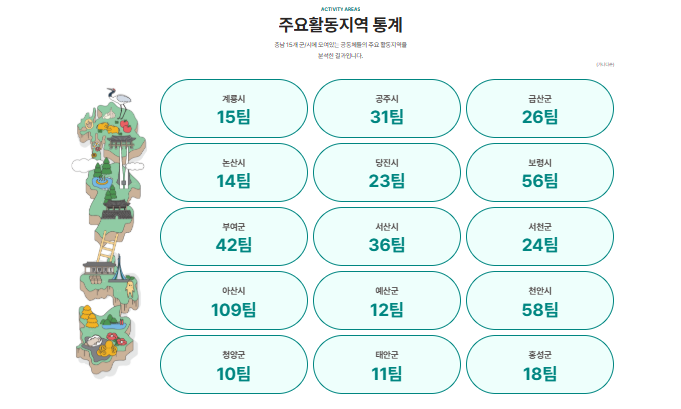The width and height of the screenshot is (681, 409).
Task: Select the 공주시 31팀 card
Action: pos(387,109)
